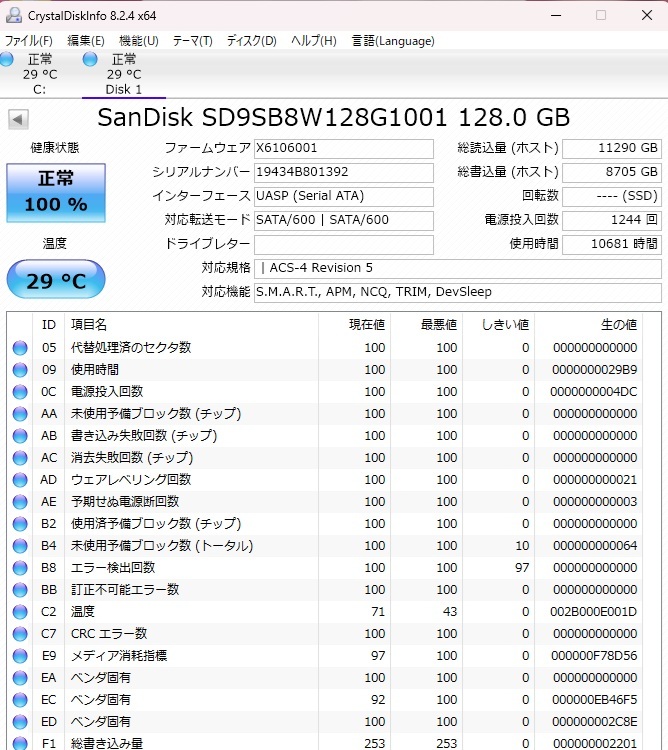Click the status icon for attribute EC
This screenshot has width=668, height=750.
click(20, 700)
